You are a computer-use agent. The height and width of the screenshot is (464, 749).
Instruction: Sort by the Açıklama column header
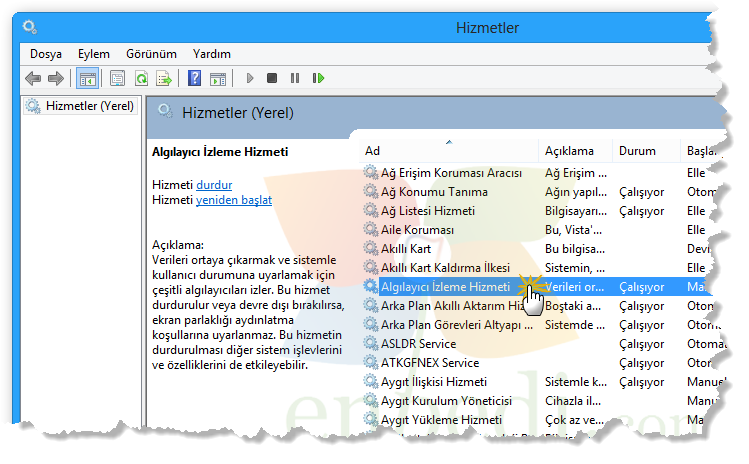click(x=575, y=151)
